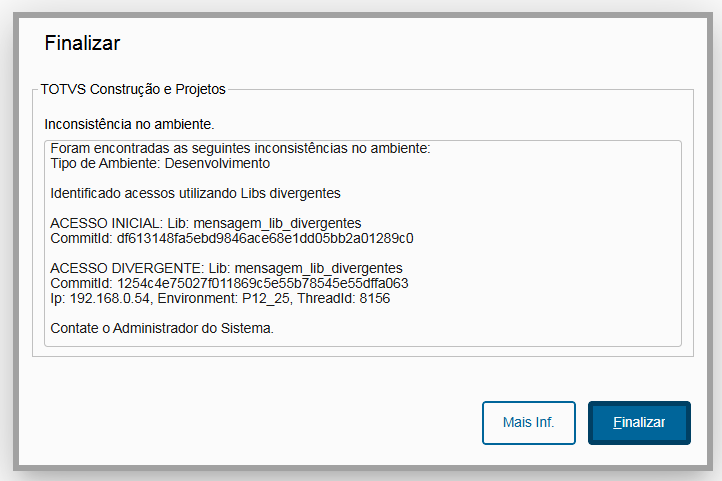Viewport: 722px width, 481px height.
Task: Click the 'Finalizar' dialog title
Action: click(82, 43)
